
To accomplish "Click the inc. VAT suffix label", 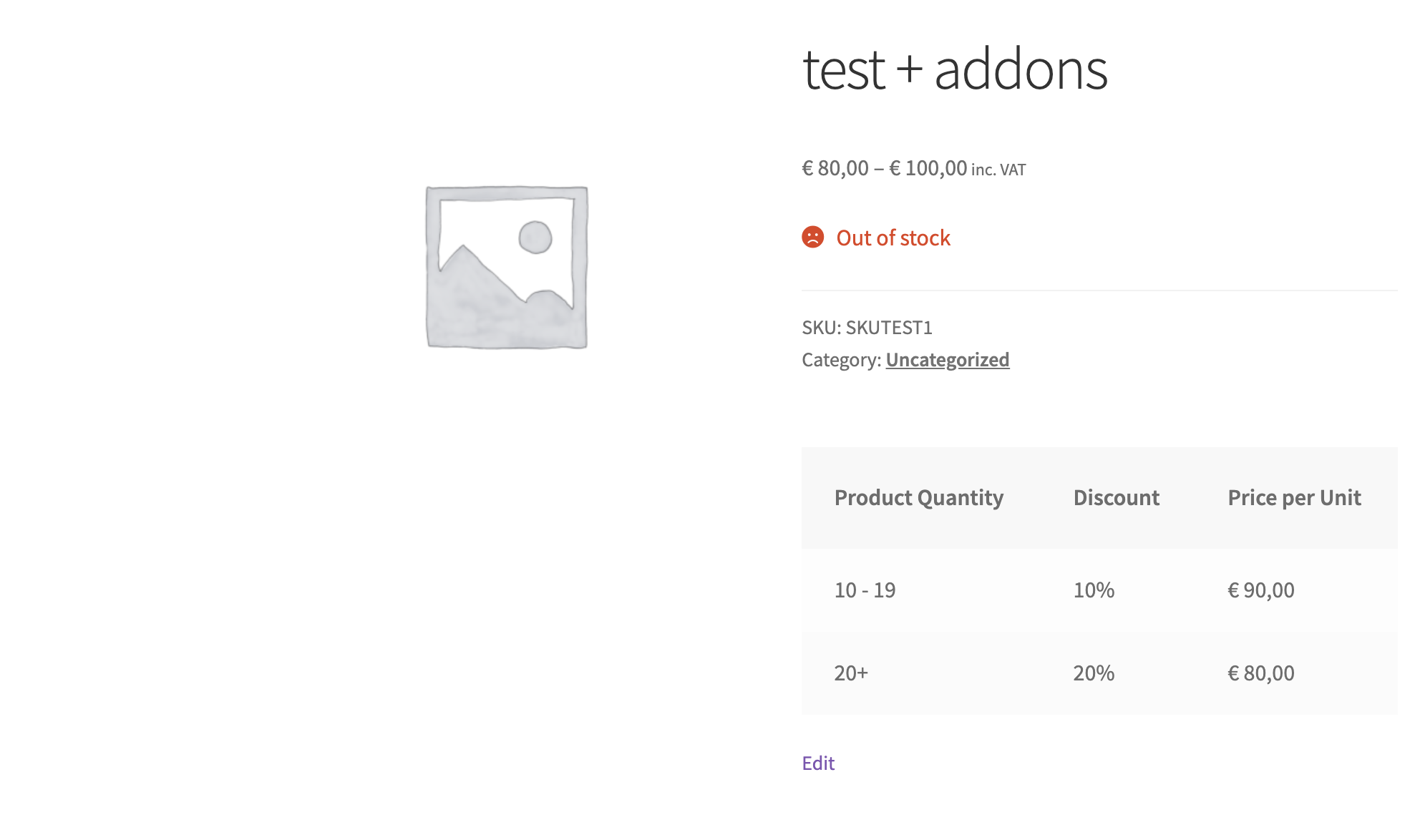I will [x=998, y=170].
